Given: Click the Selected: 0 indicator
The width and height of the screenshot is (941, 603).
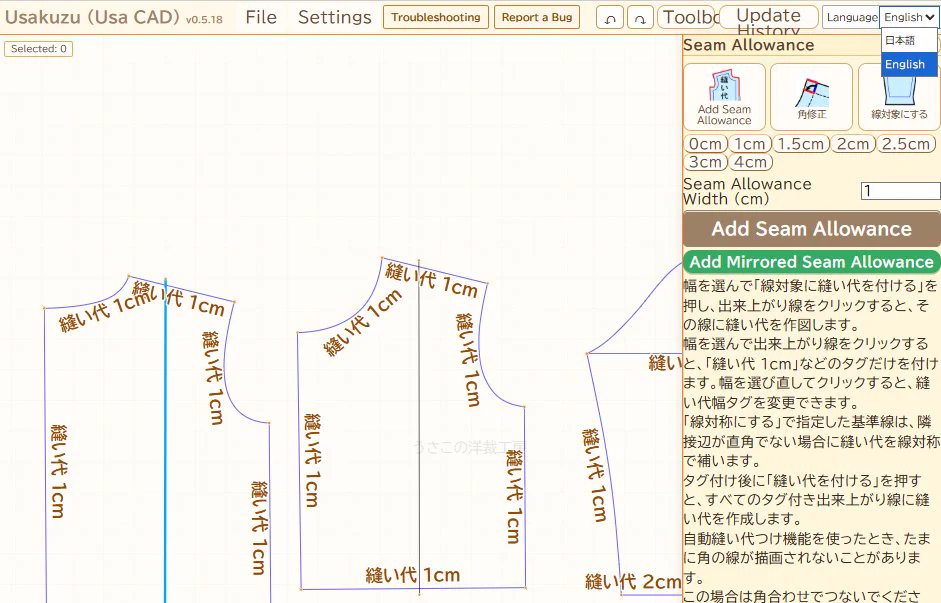Looking at the screenshot, I should [38, 49].
